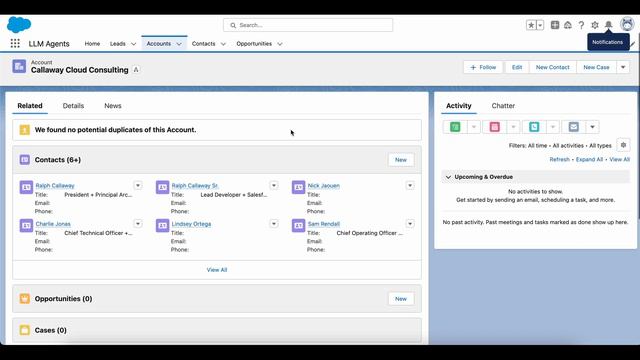Click the Help question mark icon

click(x=581, y=25)
